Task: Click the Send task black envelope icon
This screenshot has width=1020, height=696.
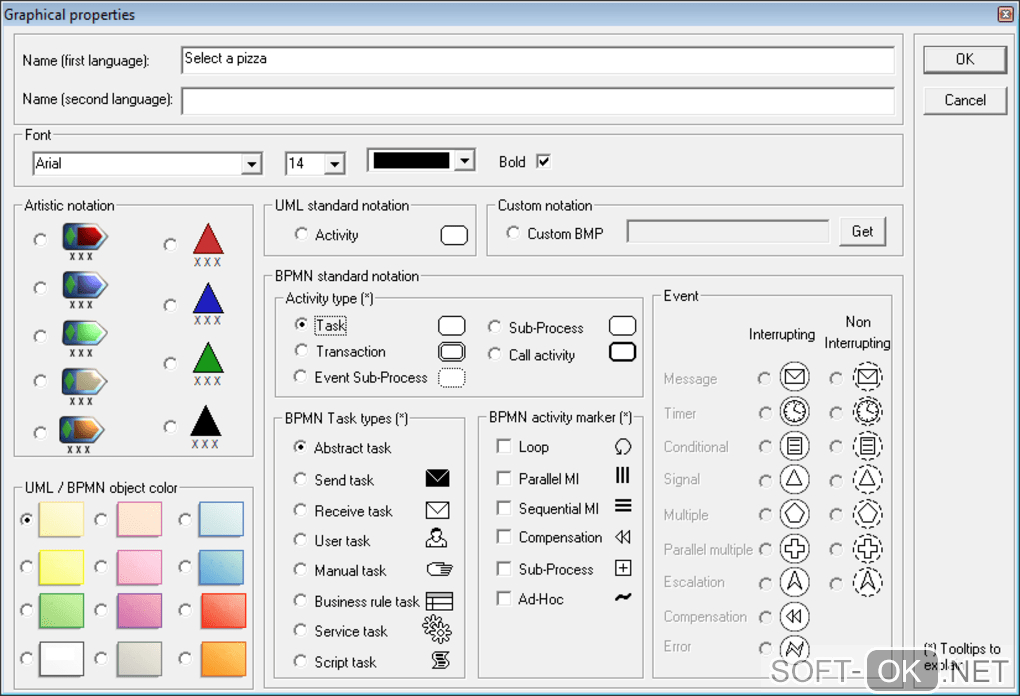Action: pos(437,478)
